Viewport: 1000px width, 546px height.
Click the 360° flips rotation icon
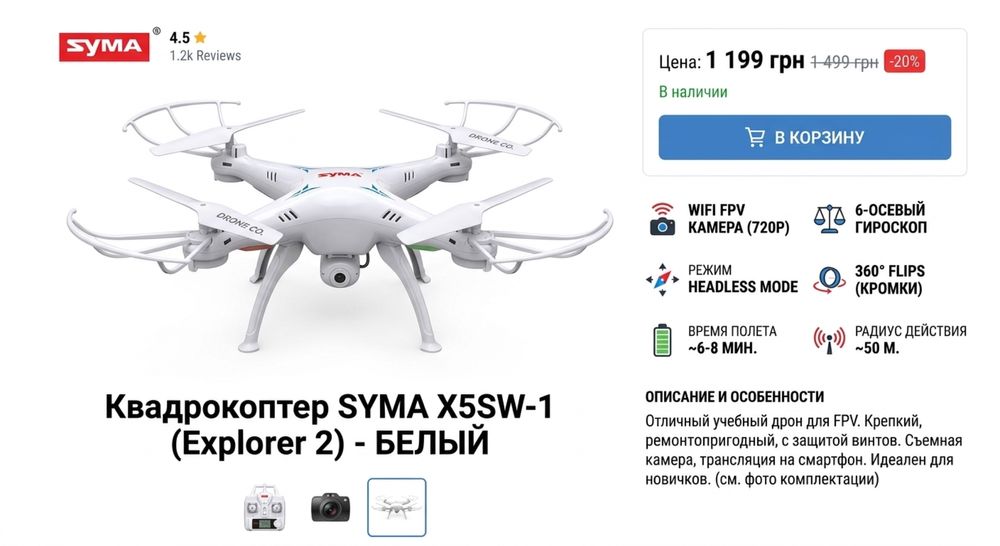pos(829,280)
